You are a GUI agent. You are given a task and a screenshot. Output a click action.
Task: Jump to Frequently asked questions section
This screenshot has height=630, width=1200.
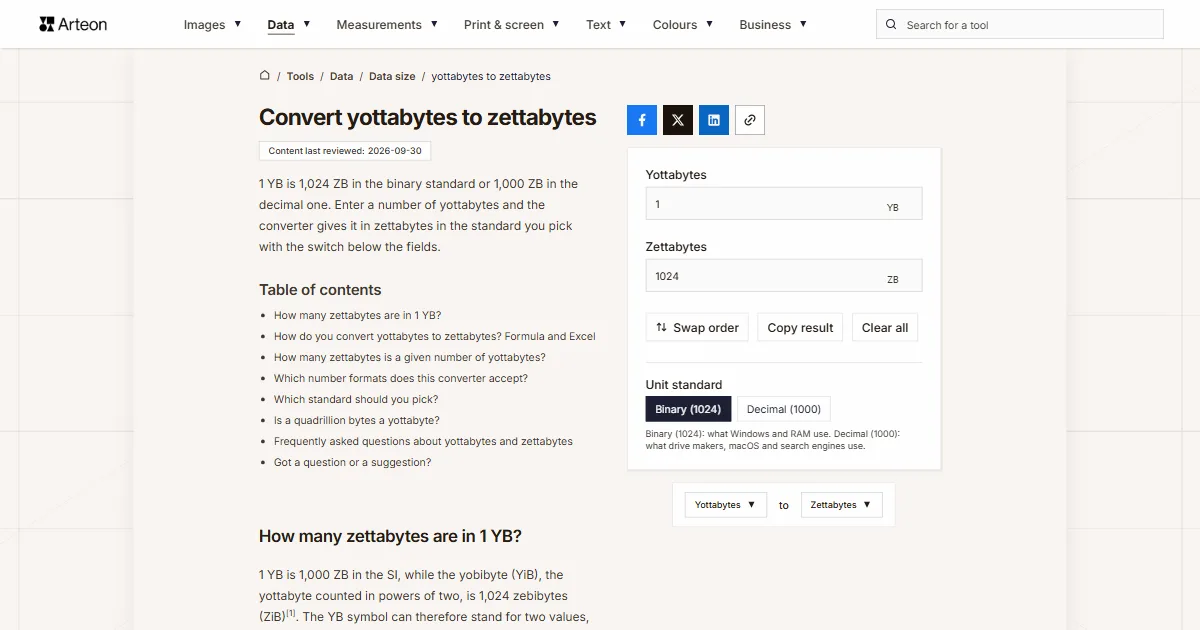[x=423, y=441]
